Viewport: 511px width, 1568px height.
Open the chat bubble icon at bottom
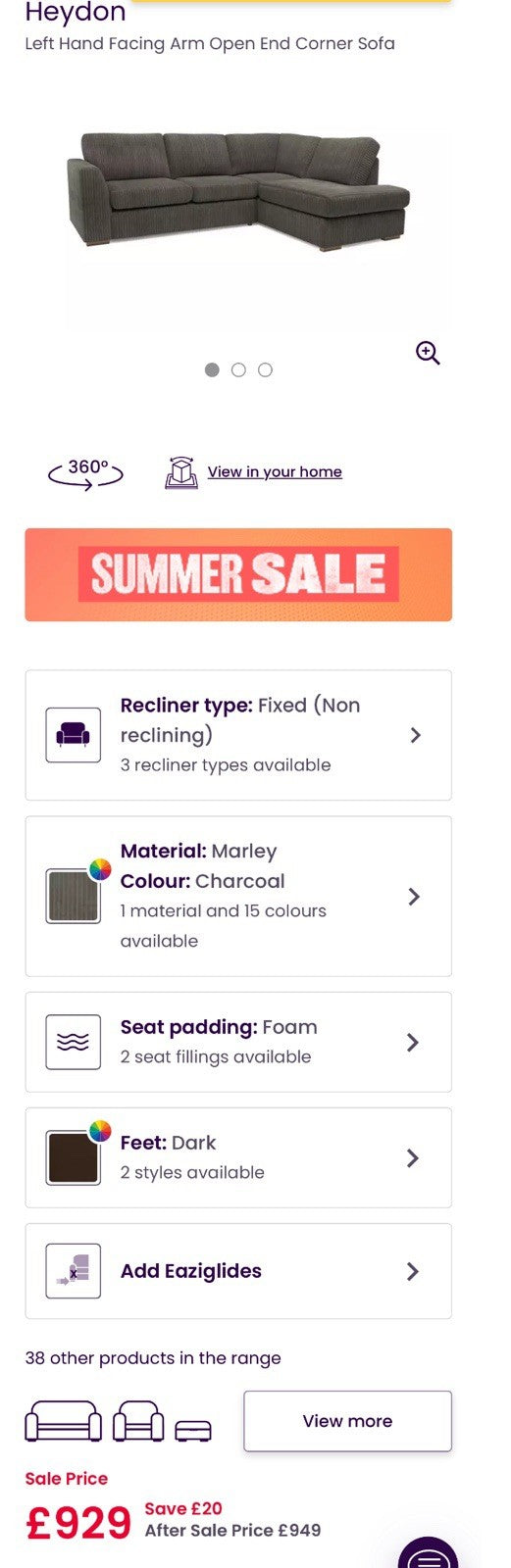pyautogui.click(x=429, y=1553)
